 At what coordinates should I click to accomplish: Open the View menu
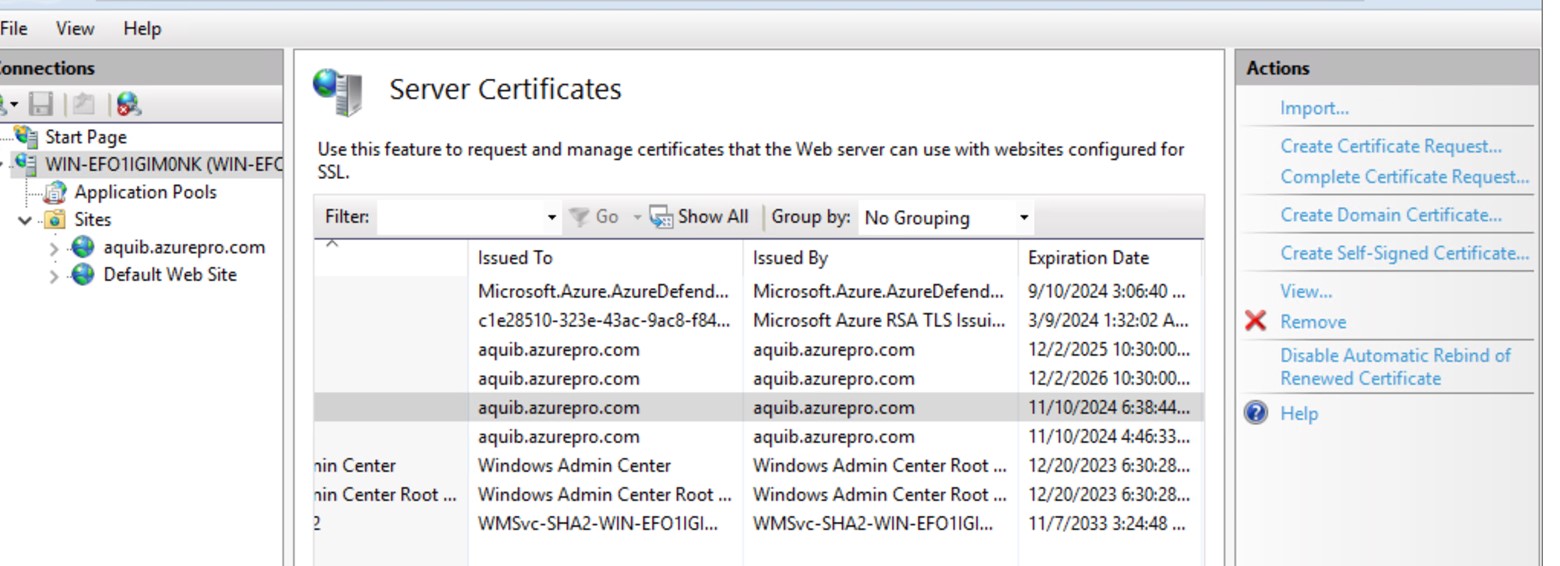coord(75,28)
